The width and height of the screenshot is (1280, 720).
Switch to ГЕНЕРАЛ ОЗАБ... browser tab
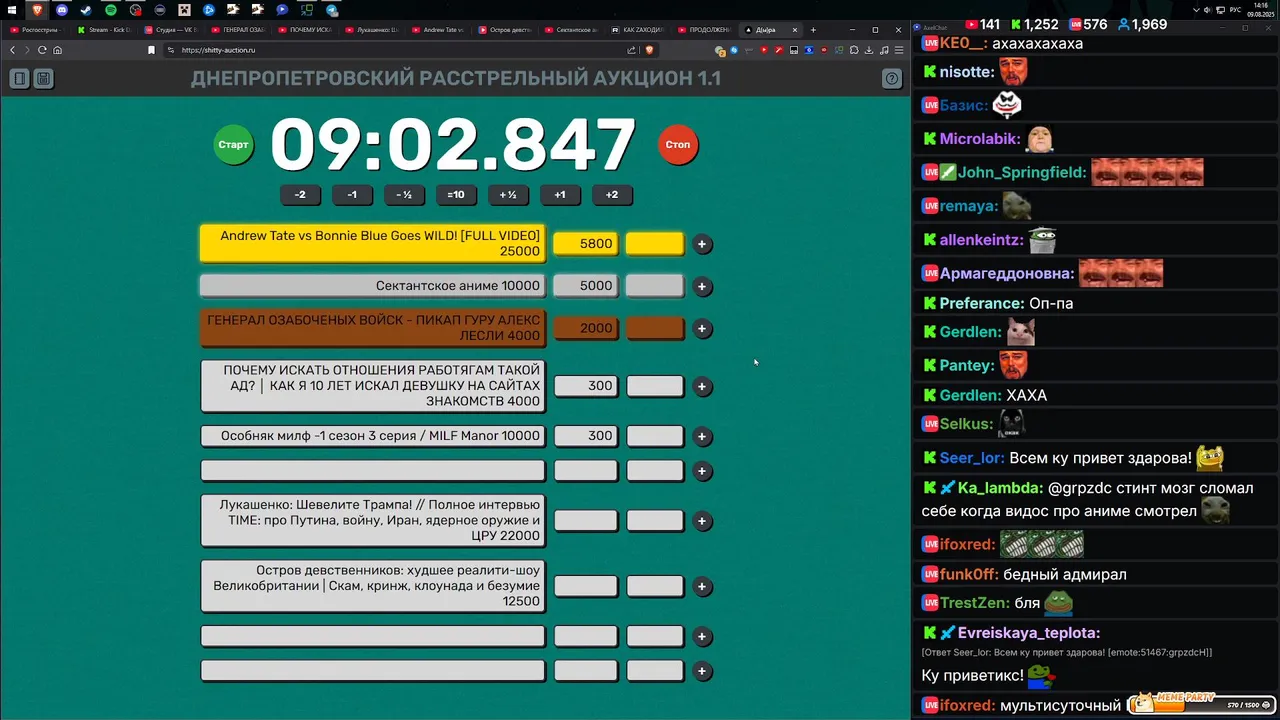pyautogui.click(x=238, y=30)
